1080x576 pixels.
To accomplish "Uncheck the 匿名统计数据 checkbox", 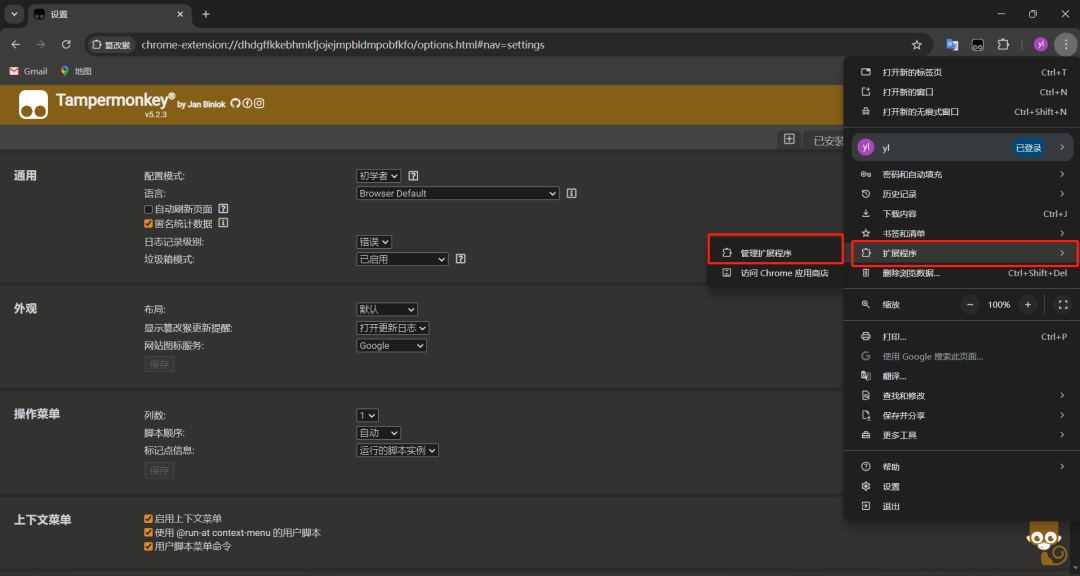I will [x=148, y=223].
